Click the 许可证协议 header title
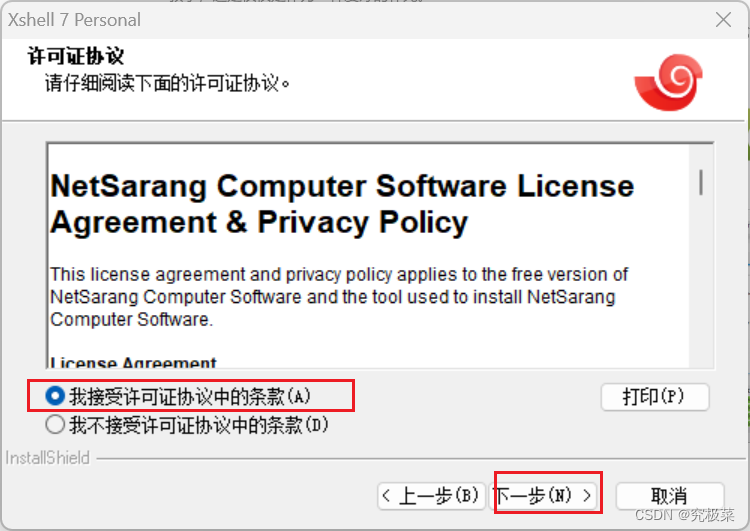This screenshot has width=750, height=531. pos(76,56)
